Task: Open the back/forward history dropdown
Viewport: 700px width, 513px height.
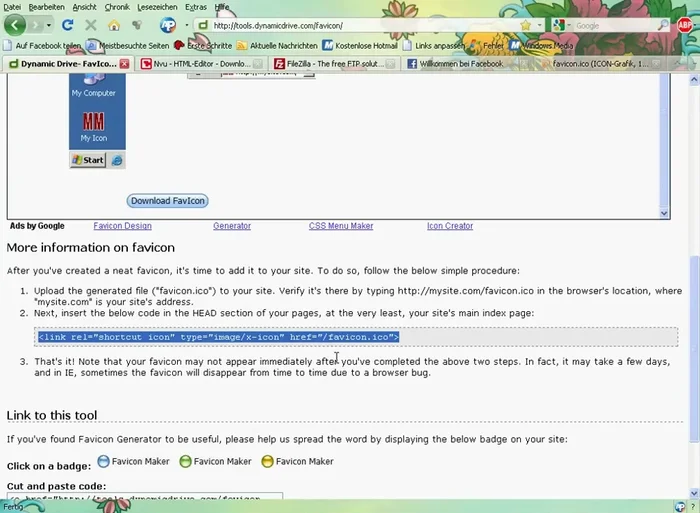Action: point(49,25)
